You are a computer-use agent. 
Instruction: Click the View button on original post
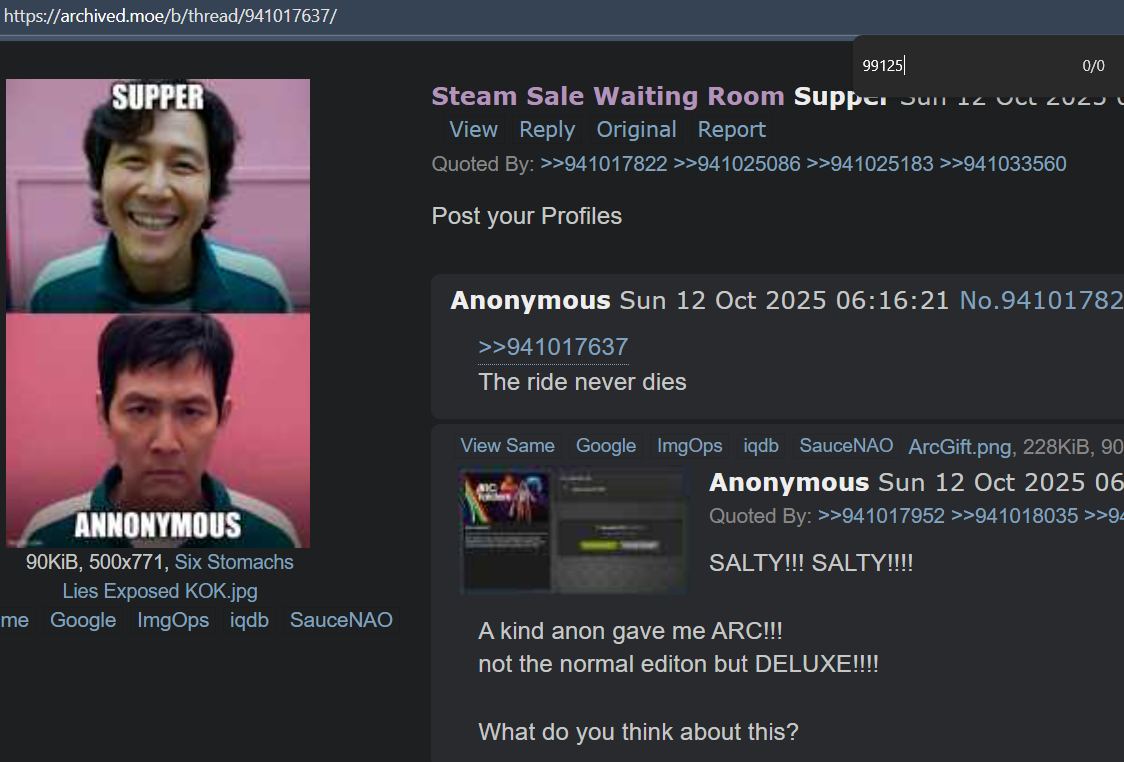[473, 130]
